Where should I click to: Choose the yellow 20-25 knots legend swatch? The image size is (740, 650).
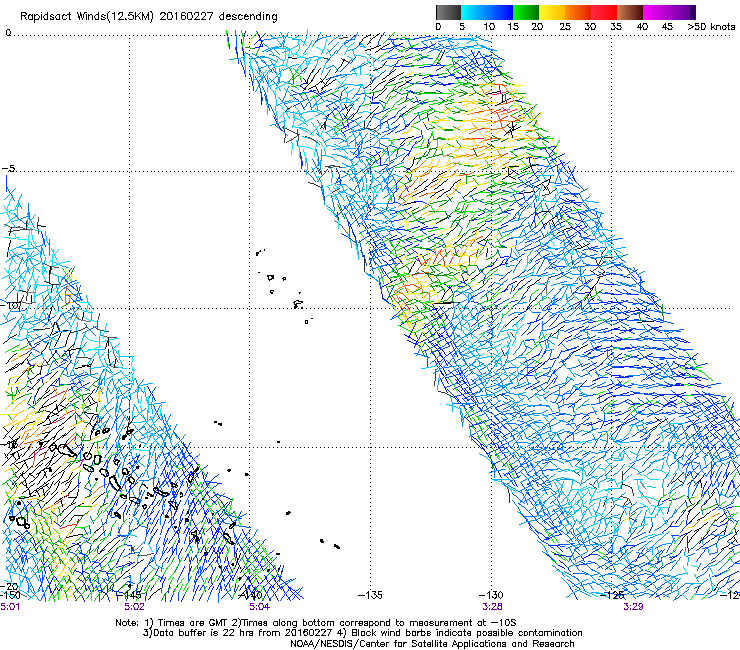[x=552, y=12]
